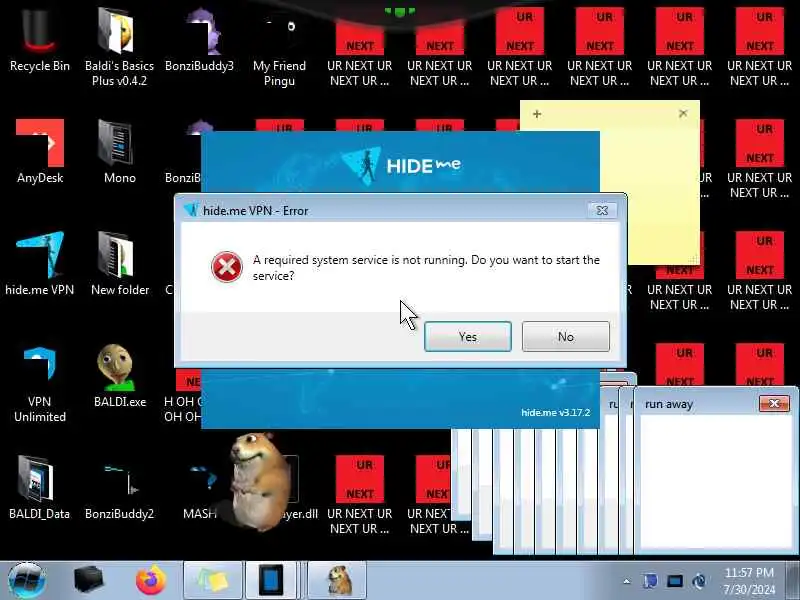The height and width of the screenshot is (600, 800).
Task: Delete the yellow sticky note
Action: click(x=683, y=113)
